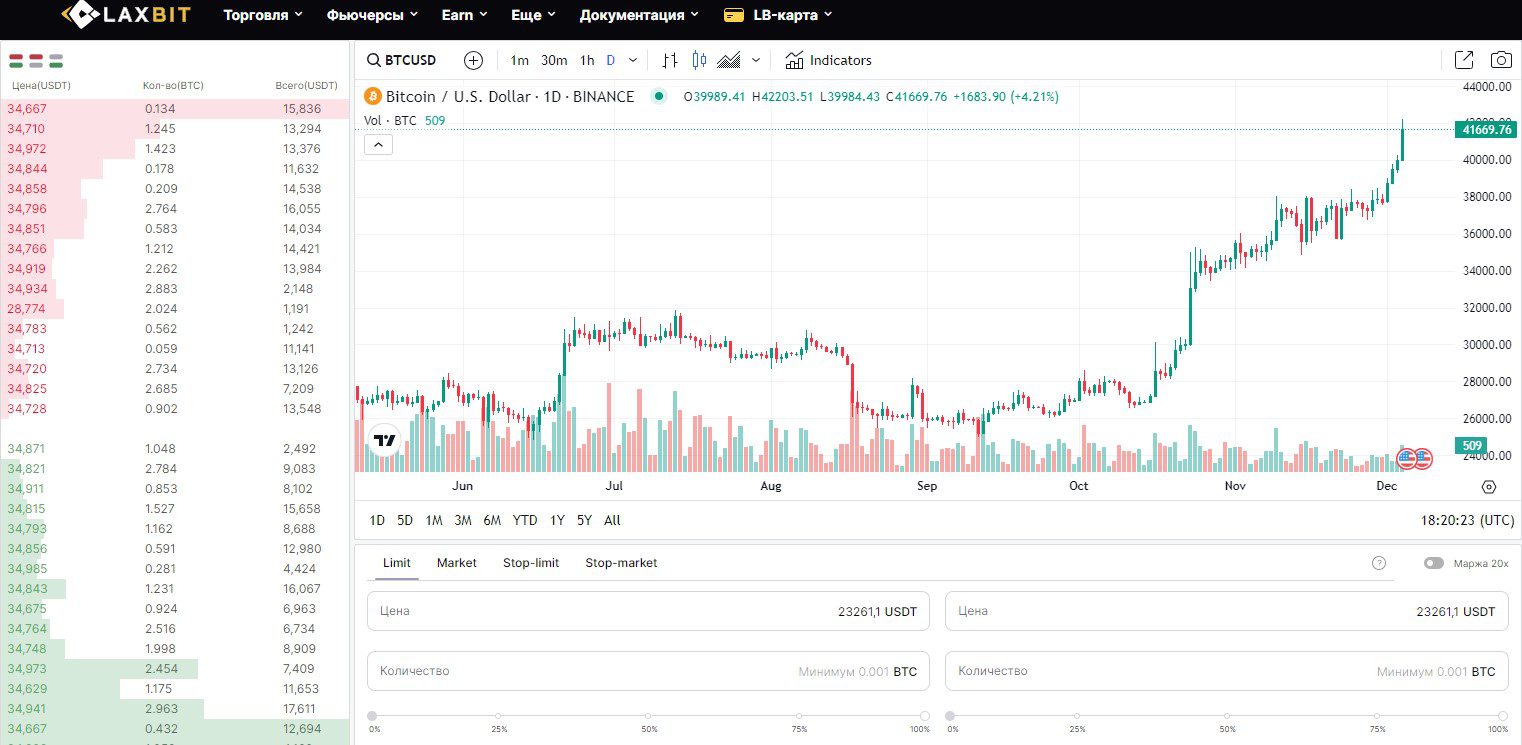
Task: Add symbol to compare with plus icon
Action: (x=474, y=60)
